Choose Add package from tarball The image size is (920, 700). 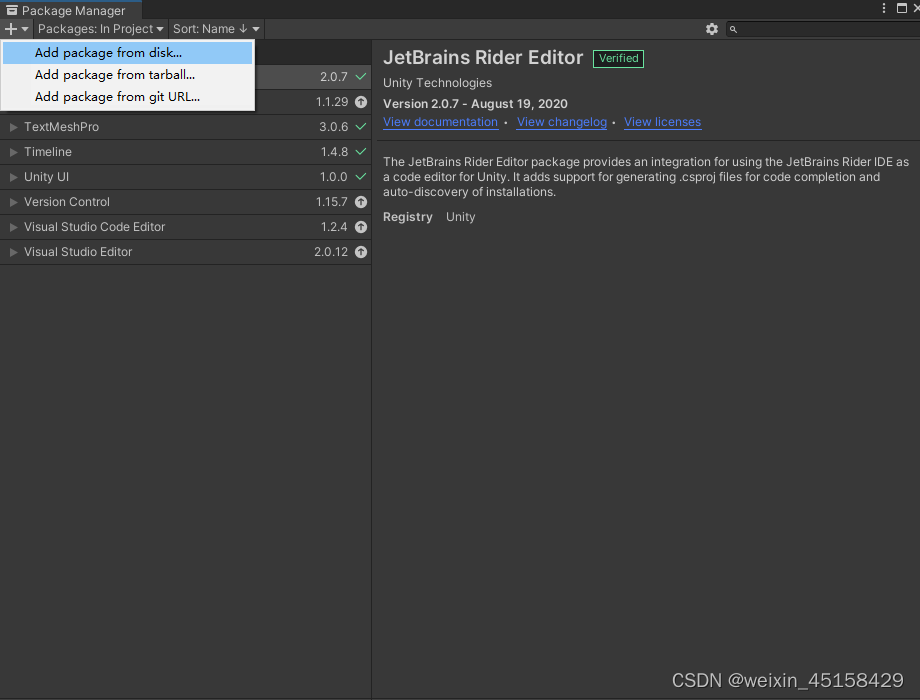(127, 75)
